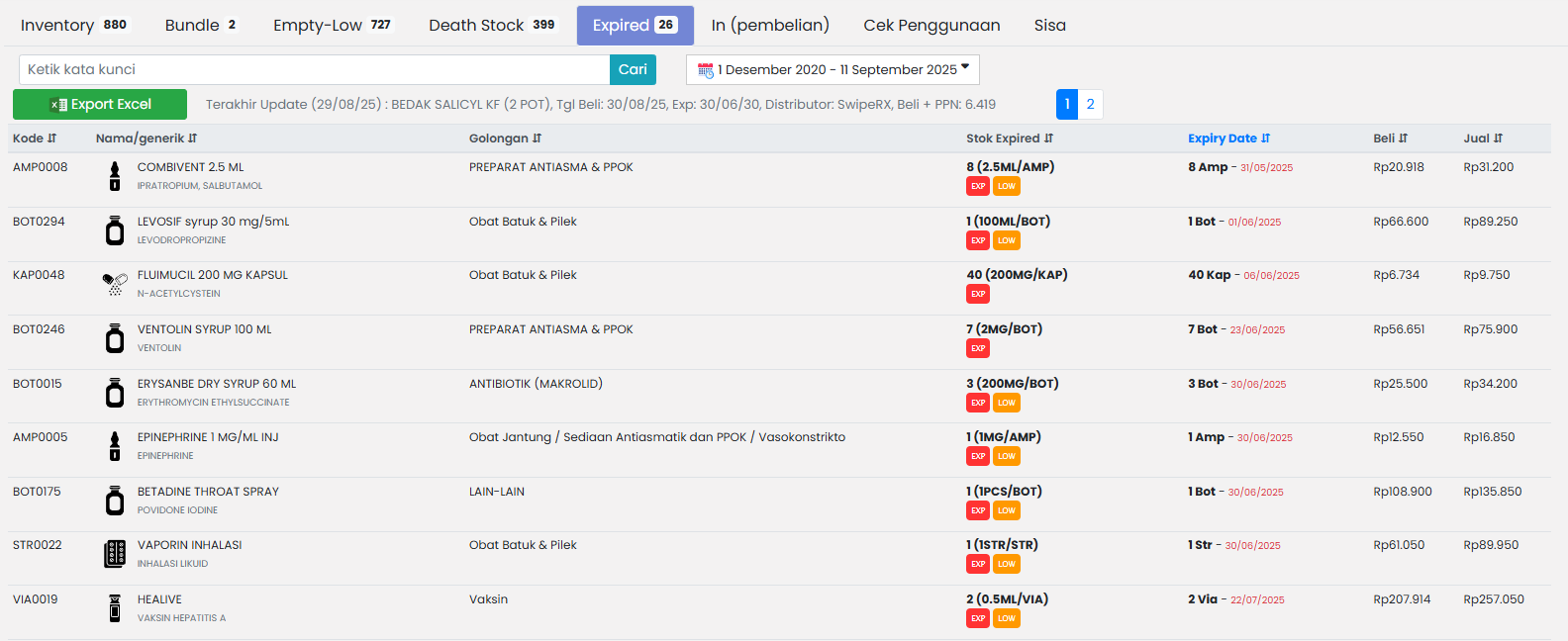1568x641 pixels.
Task: Open the Empty-Low tab
Action: (332, 26)
